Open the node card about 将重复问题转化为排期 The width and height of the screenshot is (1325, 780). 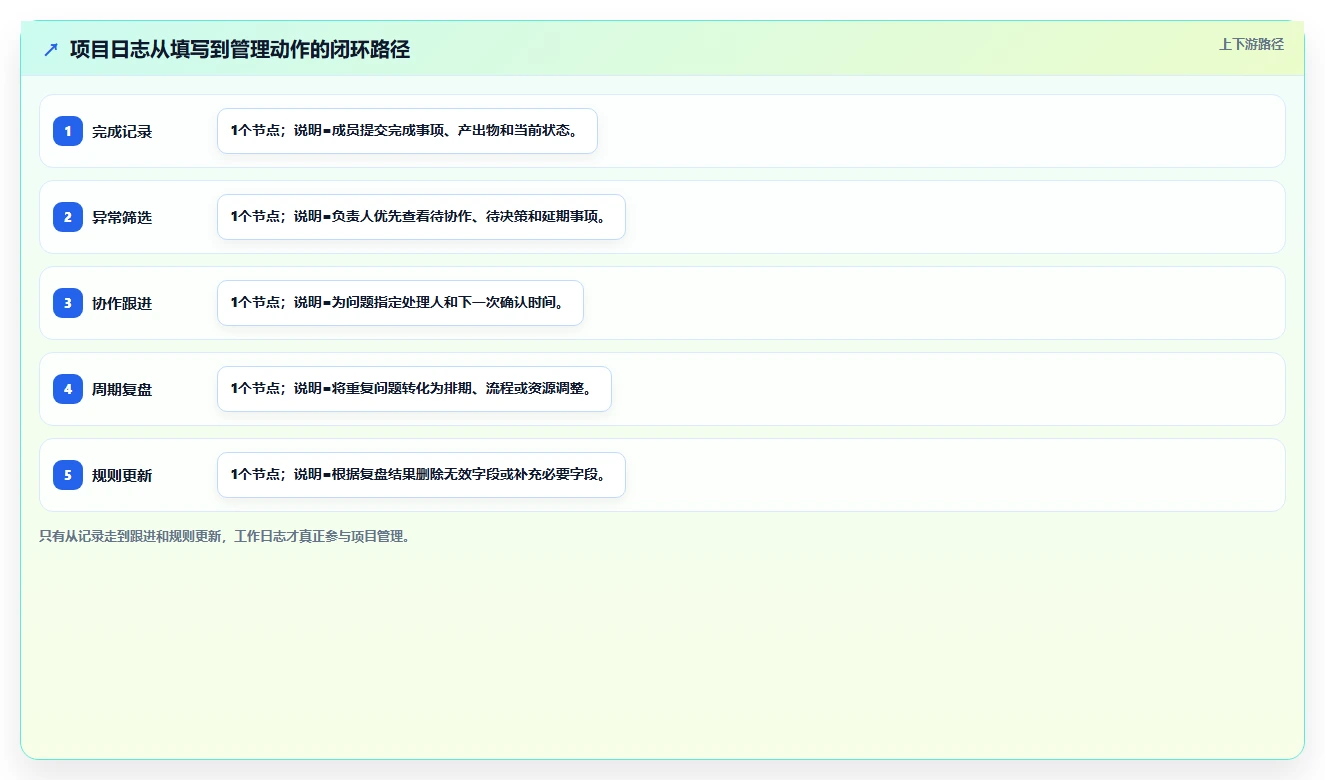click(414, 389)
